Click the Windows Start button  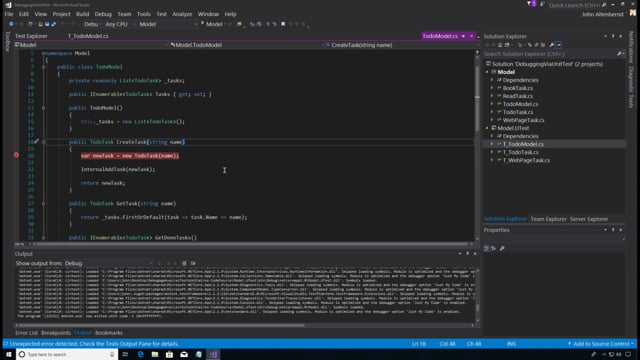[8, 354]
